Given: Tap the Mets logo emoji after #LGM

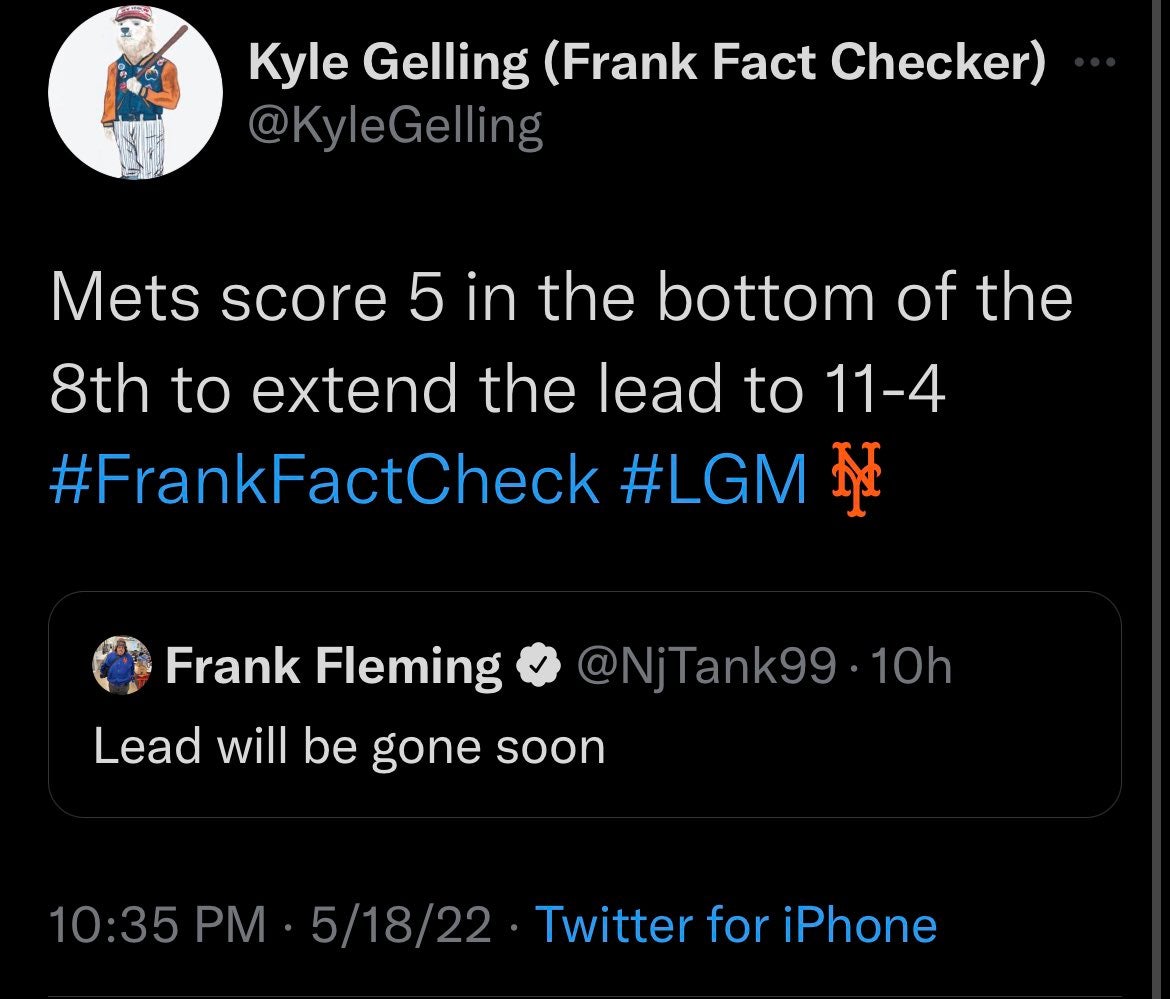Looking at the screenshot, I should (853, 479).
